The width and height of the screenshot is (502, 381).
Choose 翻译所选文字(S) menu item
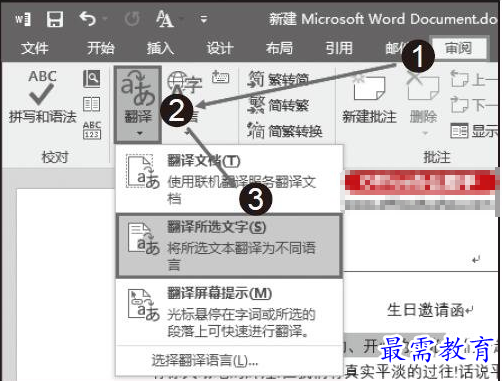pyautogui.click(x=229, y=246)
